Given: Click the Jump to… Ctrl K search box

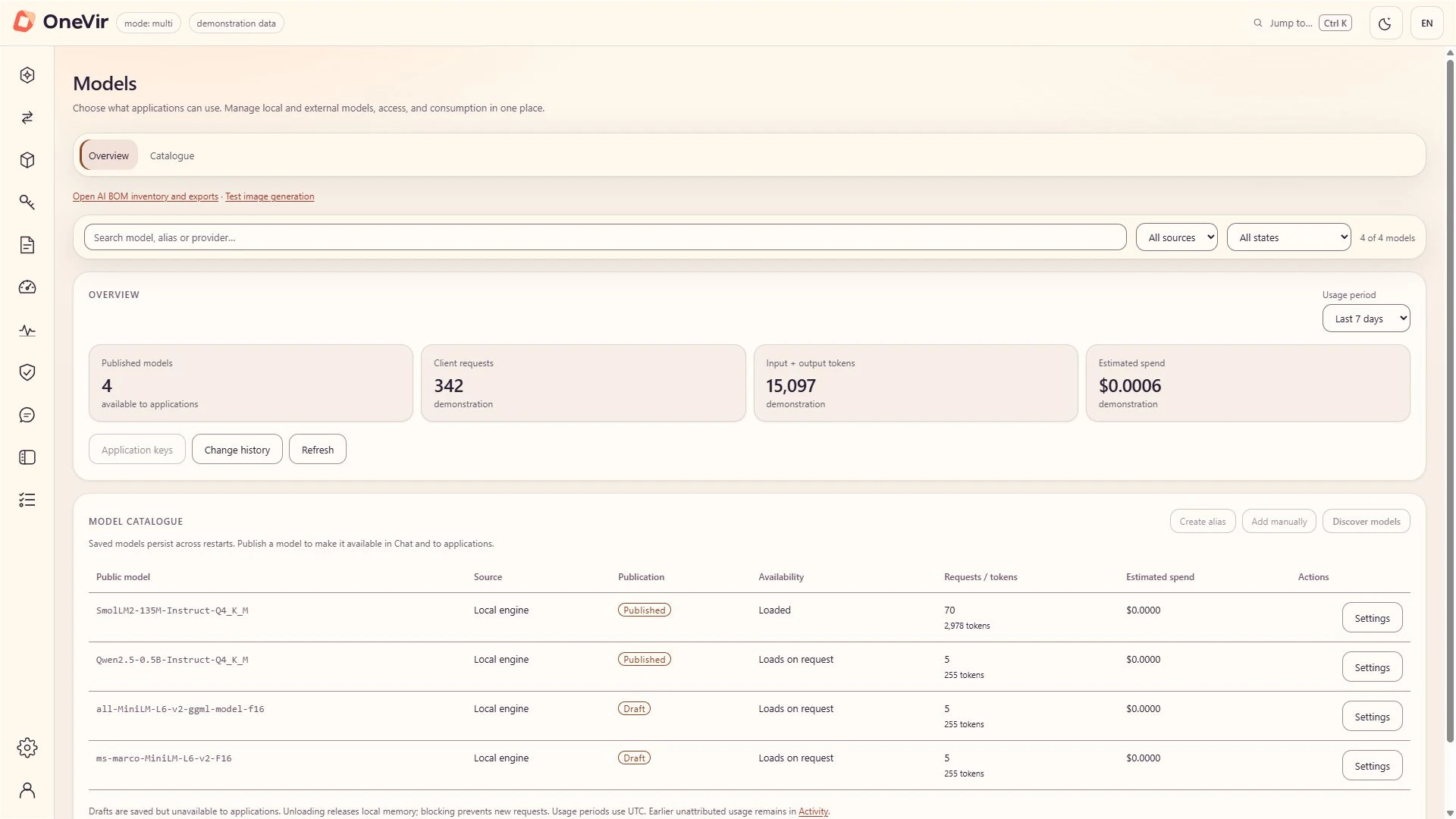Looking at the screenshot, I should tap(1302, 24).
